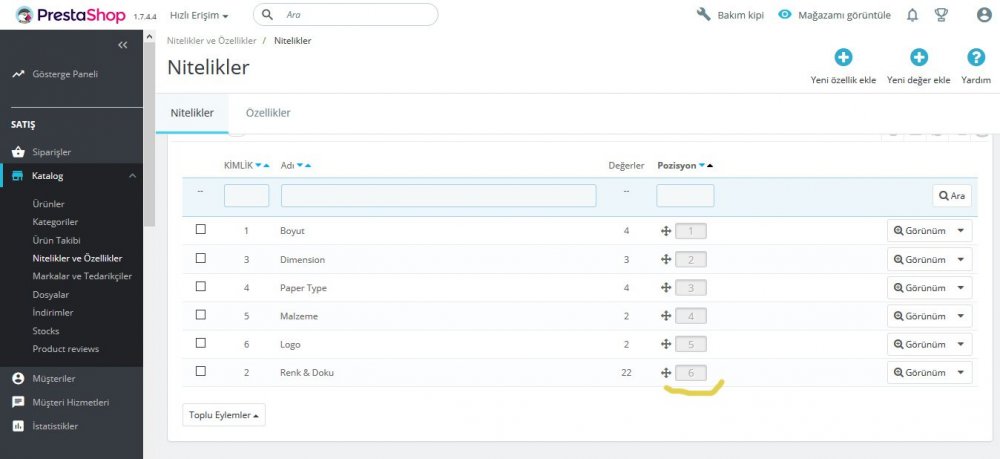Open the trophy merchant expertise icon
This screenshot has width=1000, height=459.
(941, 15)
